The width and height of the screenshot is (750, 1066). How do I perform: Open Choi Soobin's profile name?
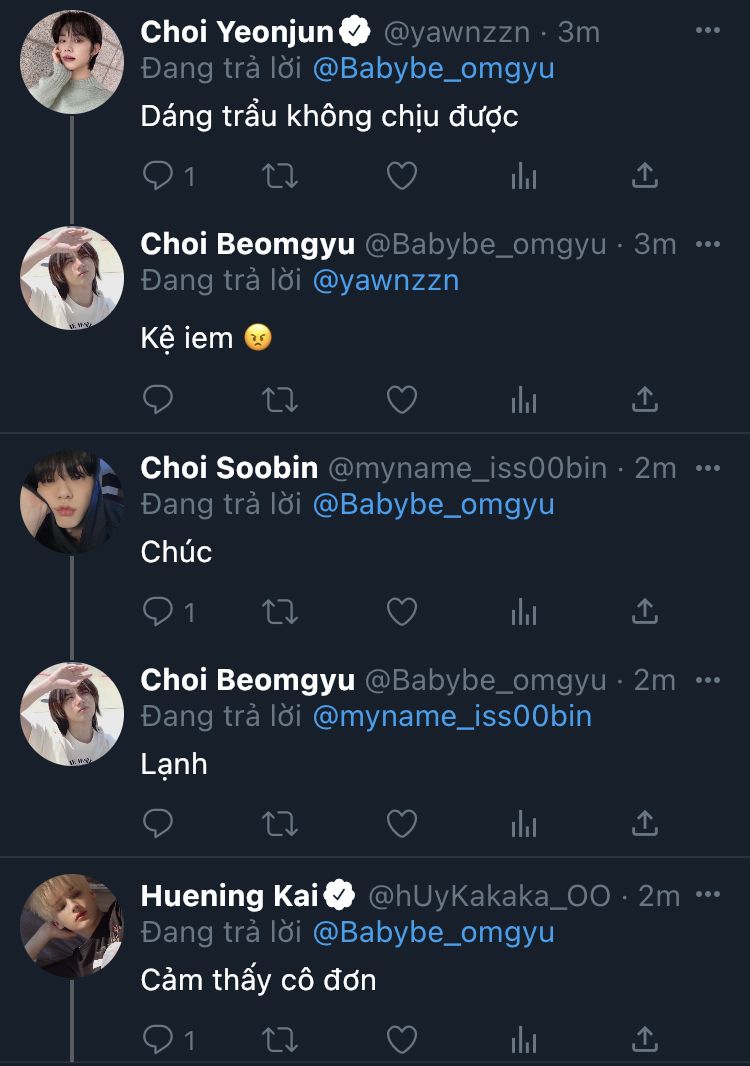[x=229, y=467]
